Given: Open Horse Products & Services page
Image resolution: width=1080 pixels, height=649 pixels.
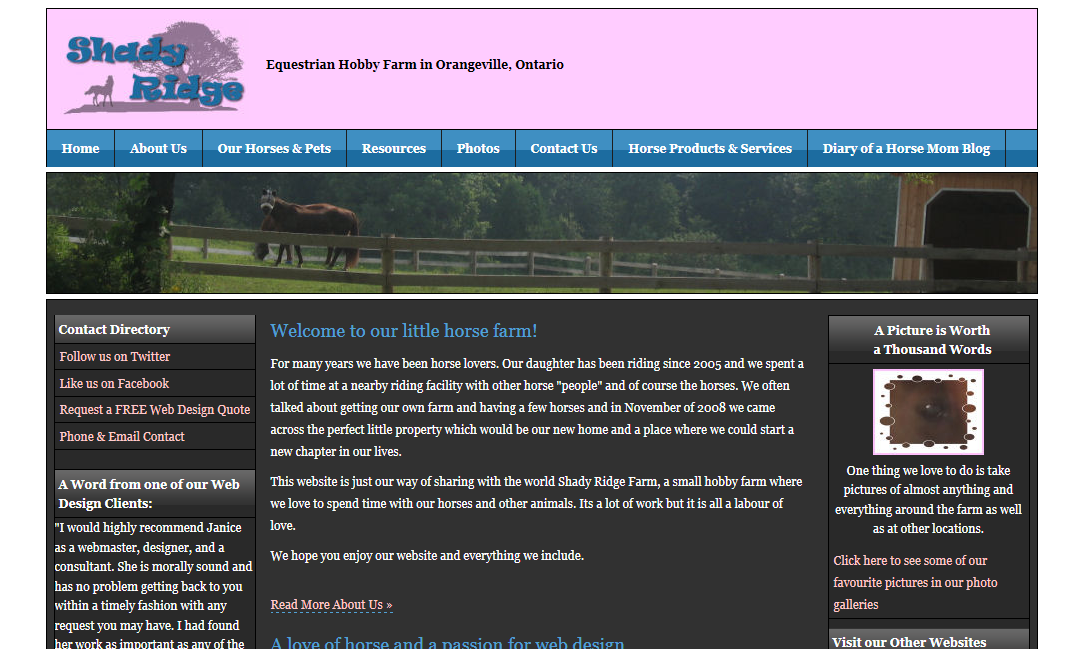Looking at the screenshot, I should coord(709,149).
